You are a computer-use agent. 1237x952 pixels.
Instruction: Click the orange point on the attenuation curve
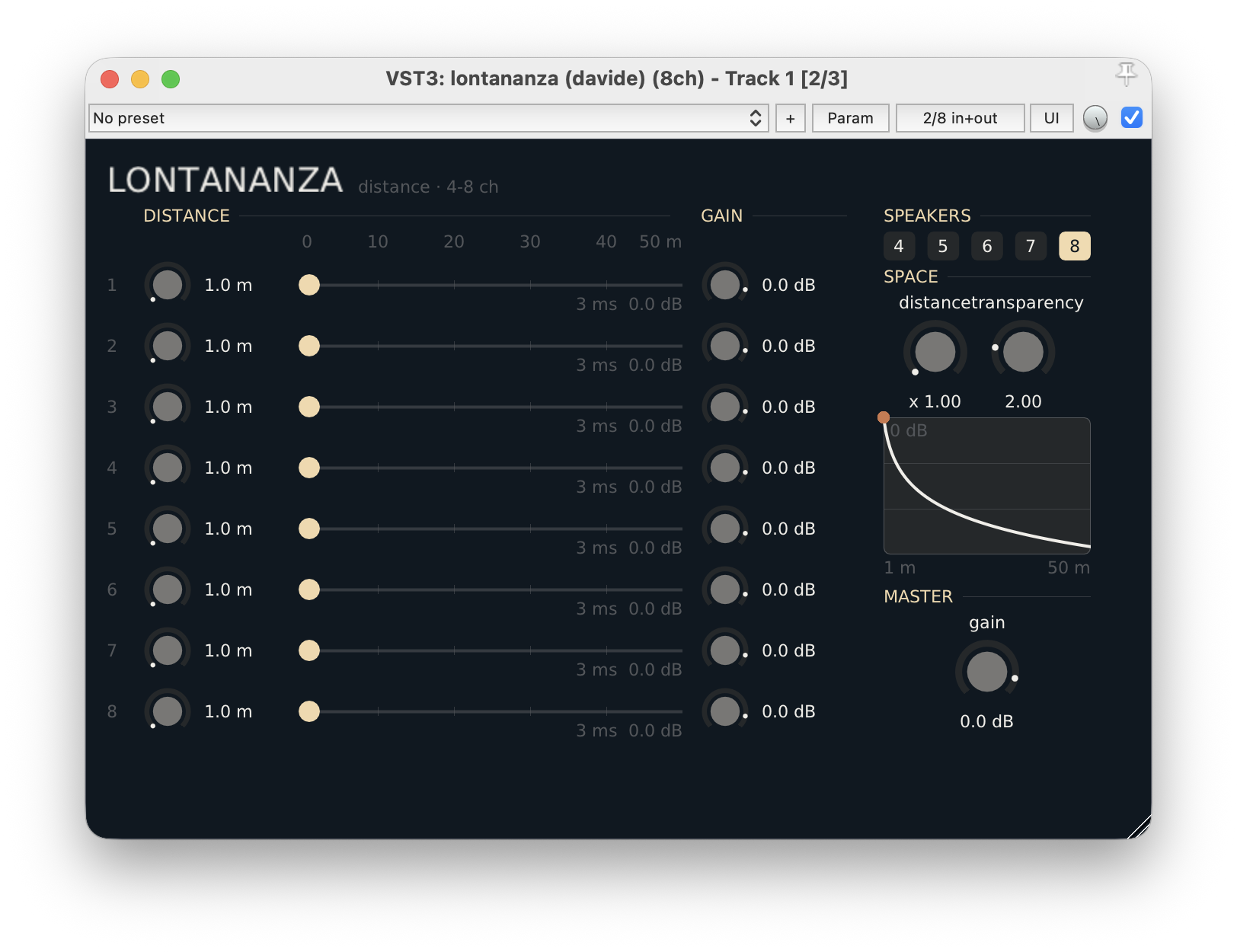[884, 417]
